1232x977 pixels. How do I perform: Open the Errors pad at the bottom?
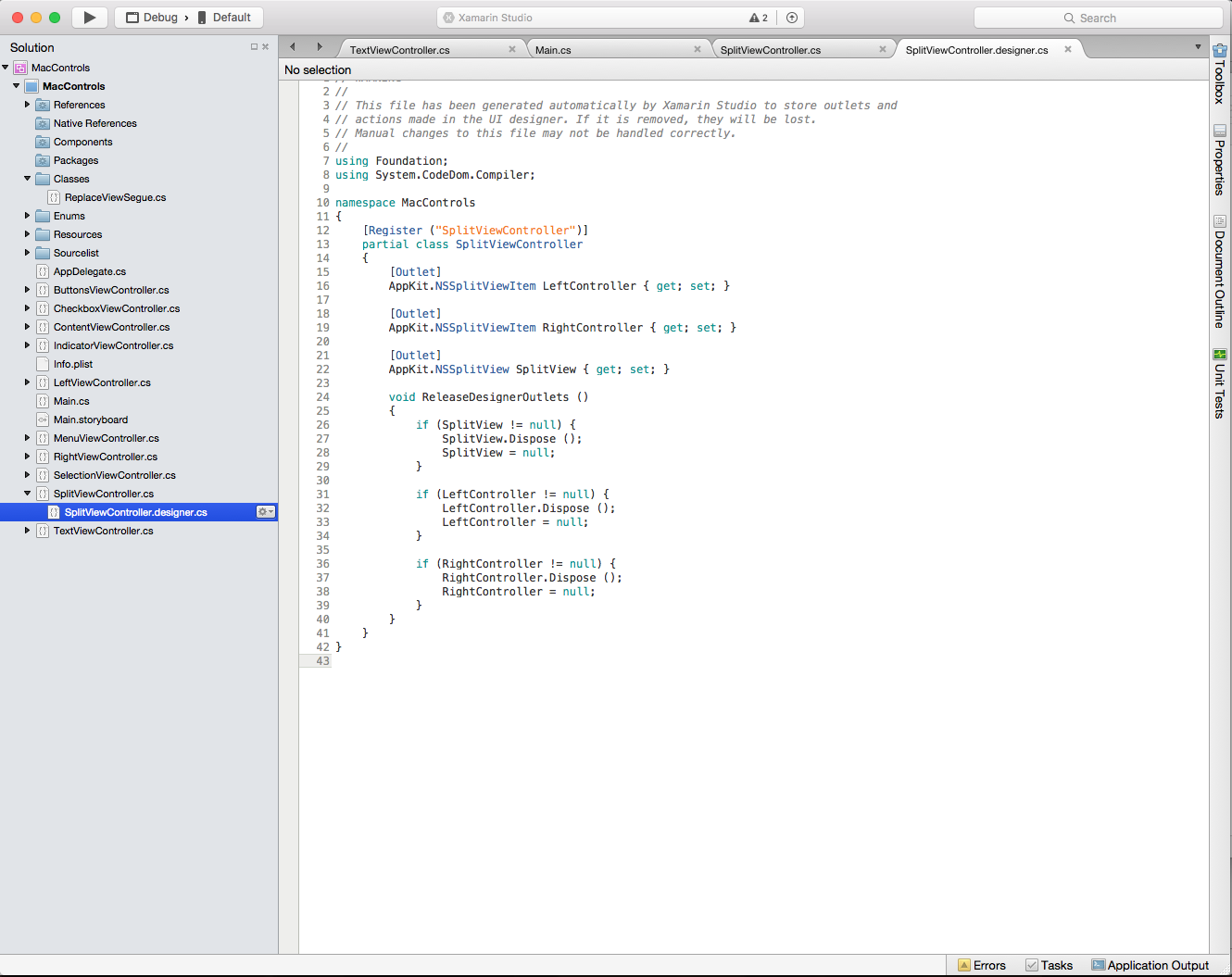point(981,965)
